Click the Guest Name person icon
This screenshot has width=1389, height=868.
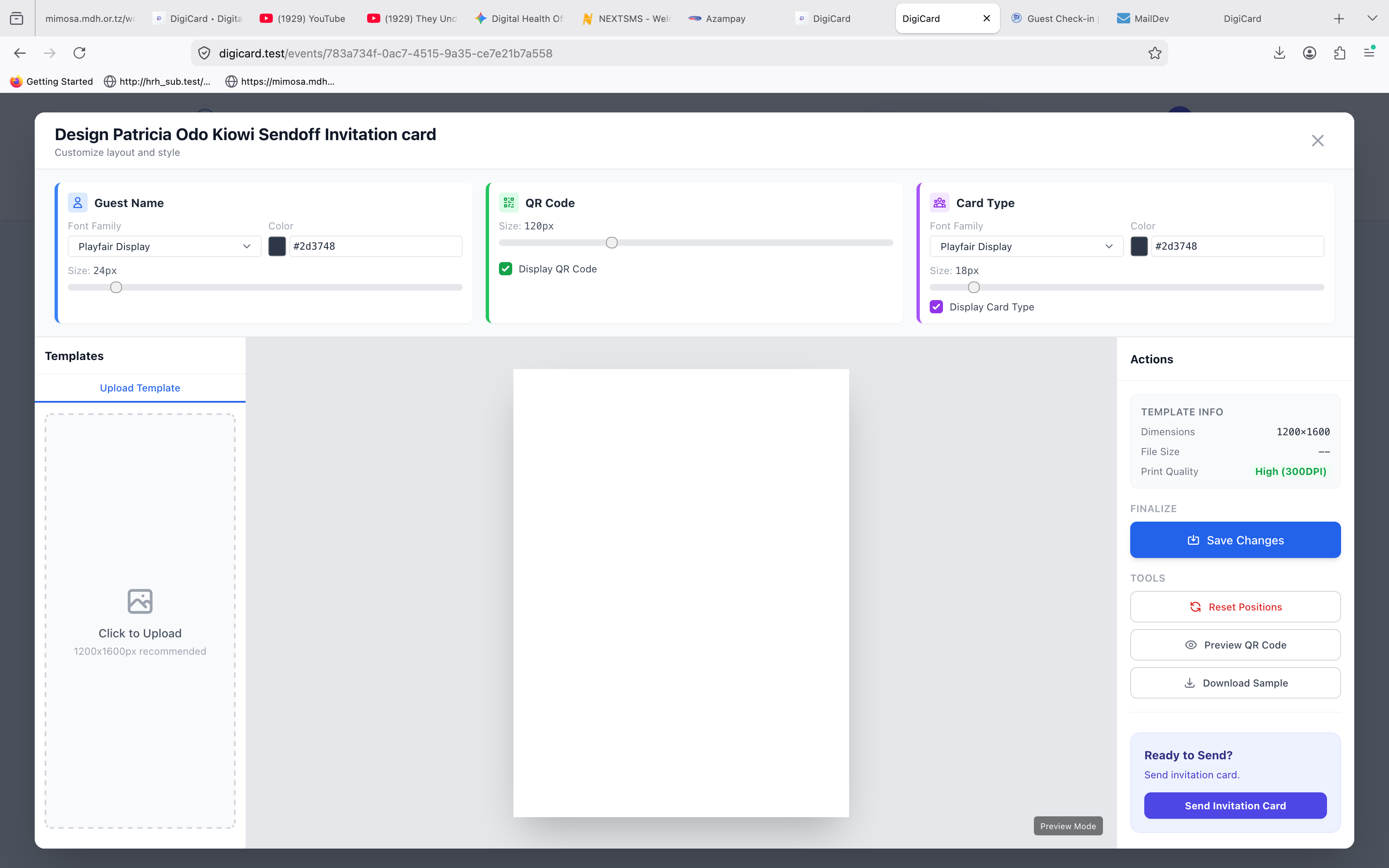(77, 203)
